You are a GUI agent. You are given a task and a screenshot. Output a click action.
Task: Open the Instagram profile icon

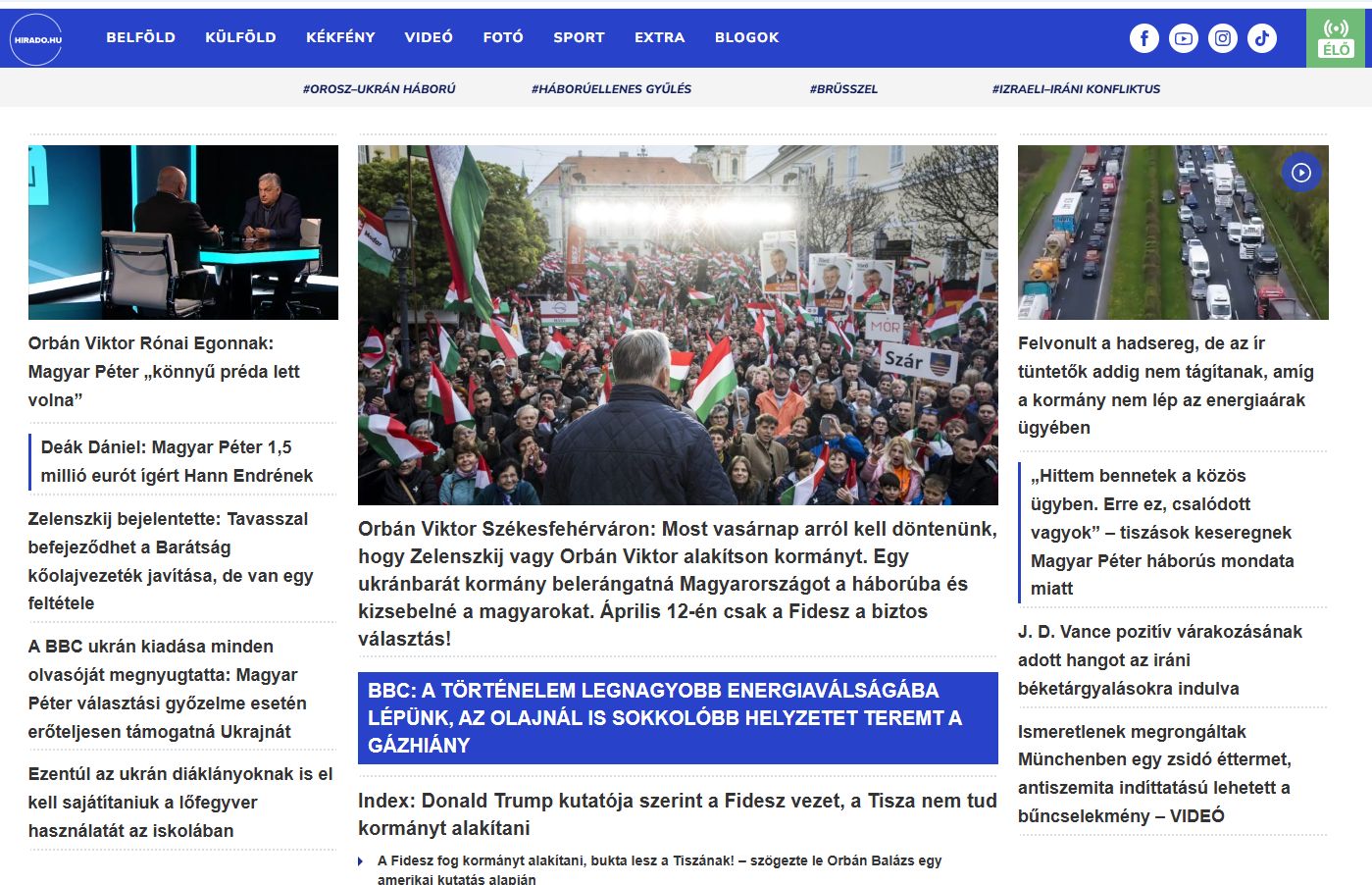[1222, 38]
